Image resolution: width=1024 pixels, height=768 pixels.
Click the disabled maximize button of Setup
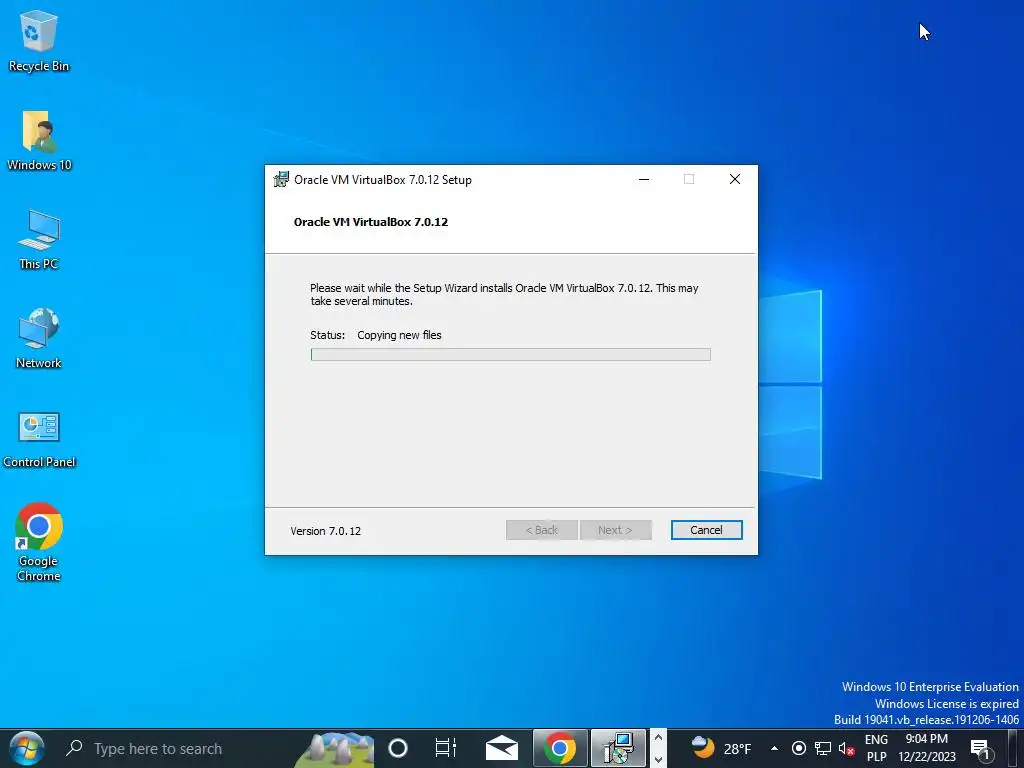pos(689,180)
